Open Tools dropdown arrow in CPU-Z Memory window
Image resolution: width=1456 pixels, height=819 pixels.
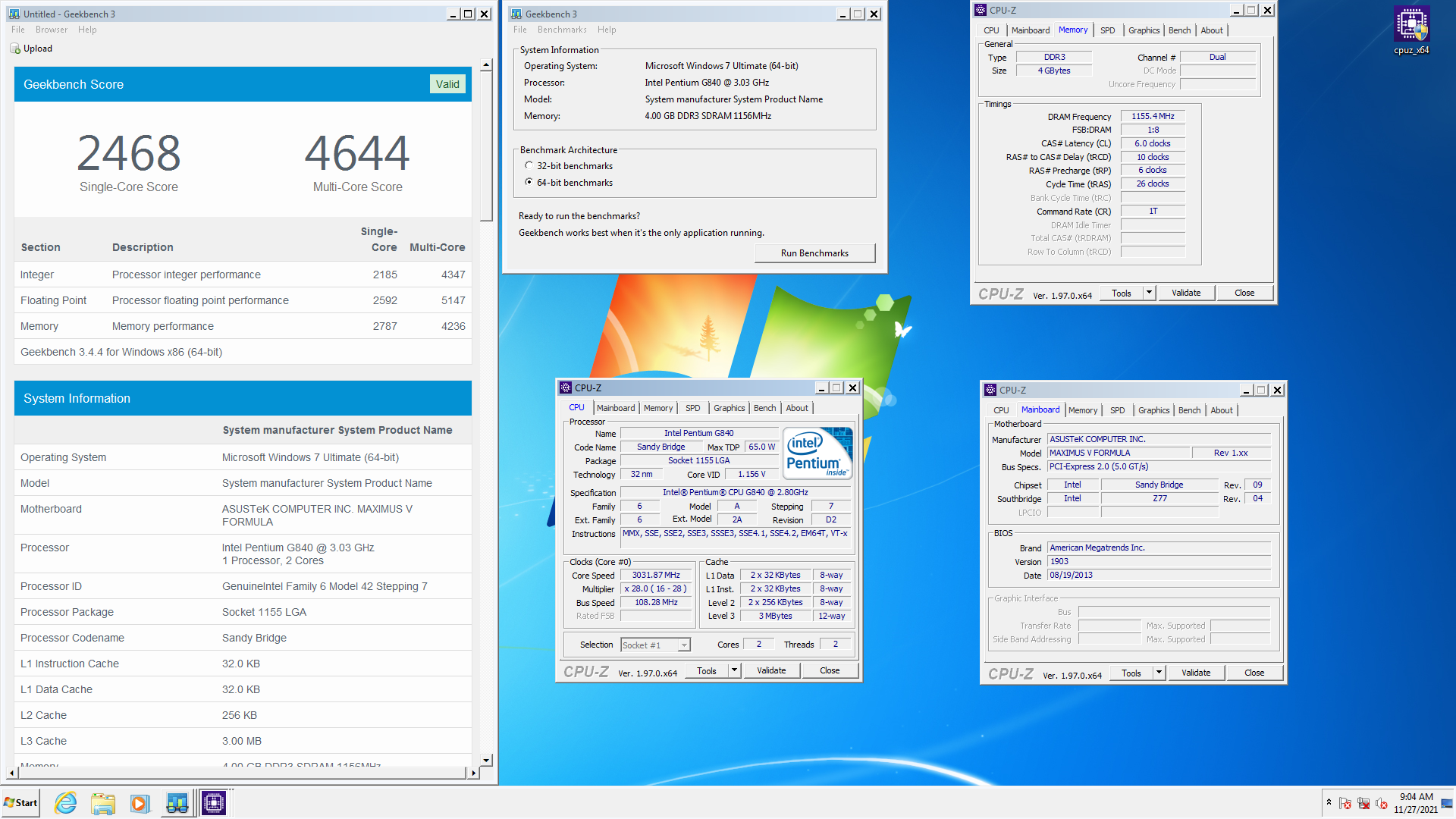point(1149,293)
